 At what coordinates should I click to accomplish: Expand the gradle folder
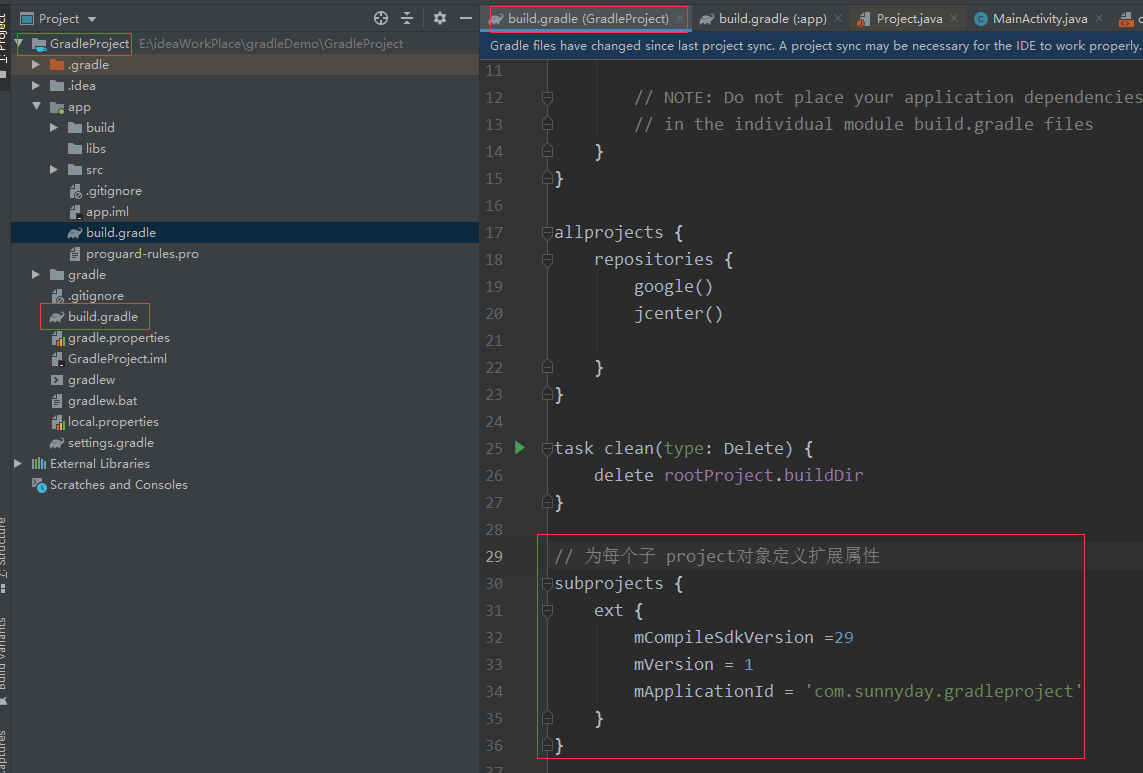pos(36,275)
